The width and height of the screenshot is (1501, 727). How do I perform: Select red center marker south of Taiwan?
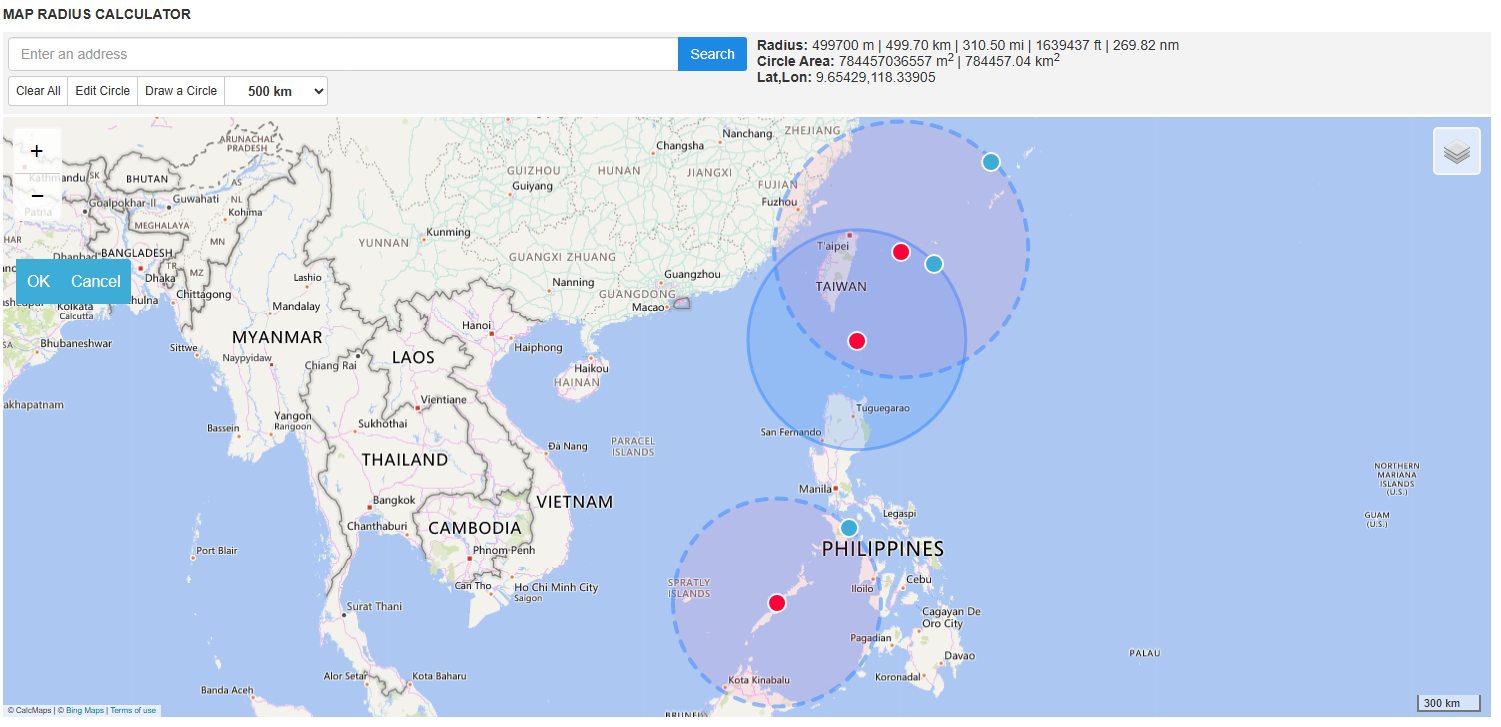tap(857, 341)
